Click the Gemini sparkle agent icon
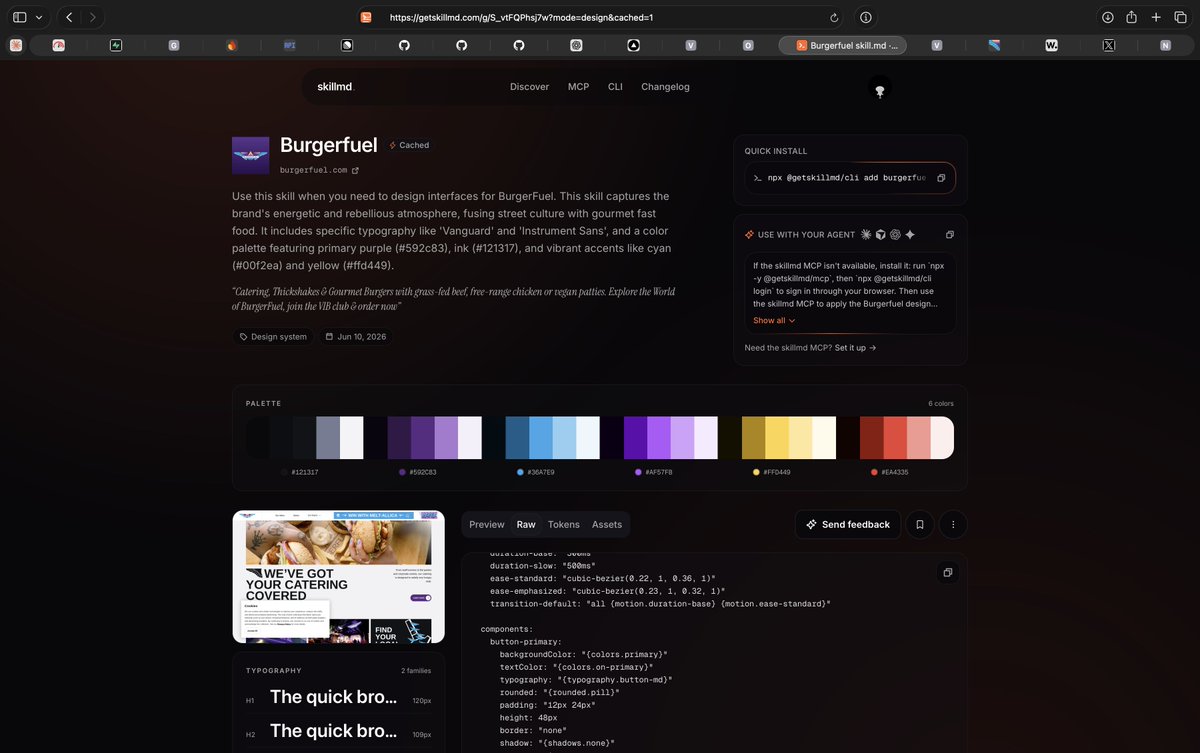Screen dimensions: 1200x753 pyautogui.click(x=910, y=234)
